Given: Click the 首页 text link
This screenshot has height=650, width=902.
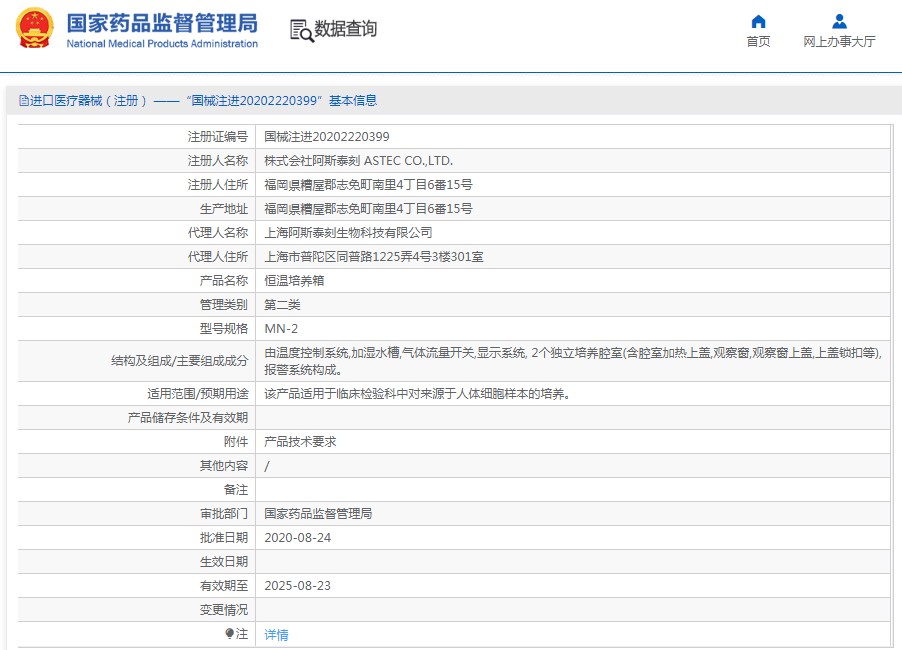Looking at the screenshot, I should pos(758,41).
